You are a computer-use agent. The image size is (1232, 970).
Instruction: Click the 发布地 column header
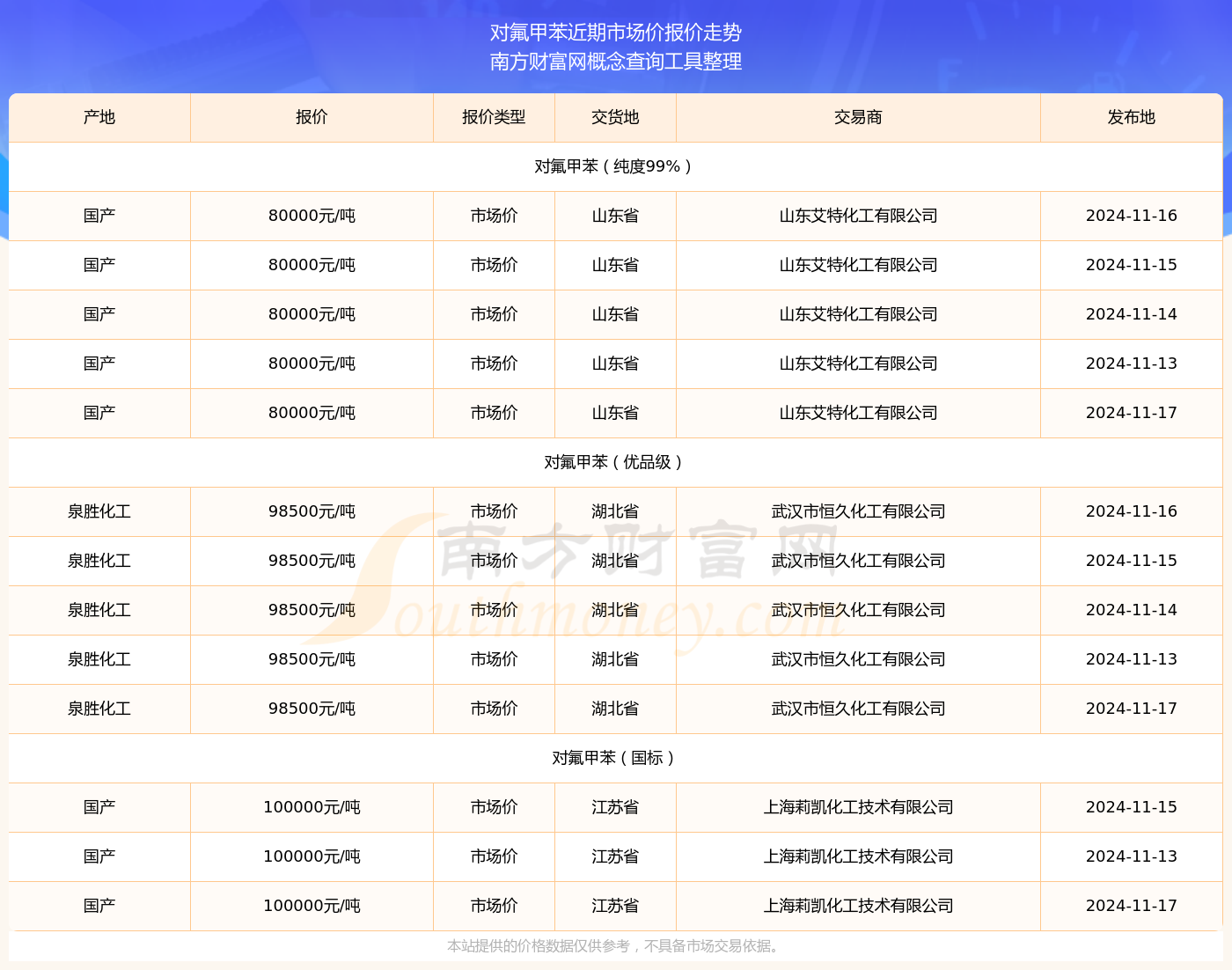click(x=1132, y=117)
